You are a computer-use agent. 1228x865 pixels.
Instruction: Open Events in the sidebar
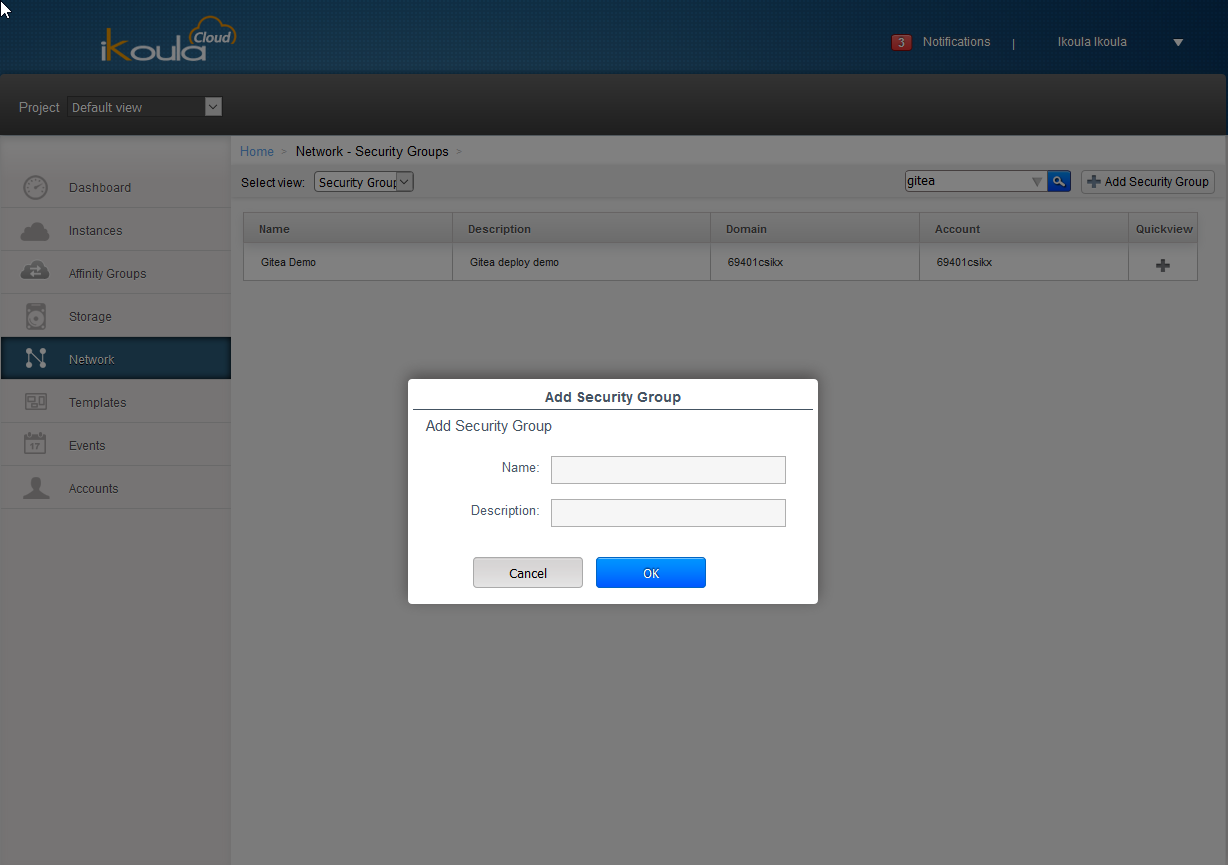(116, 446)
